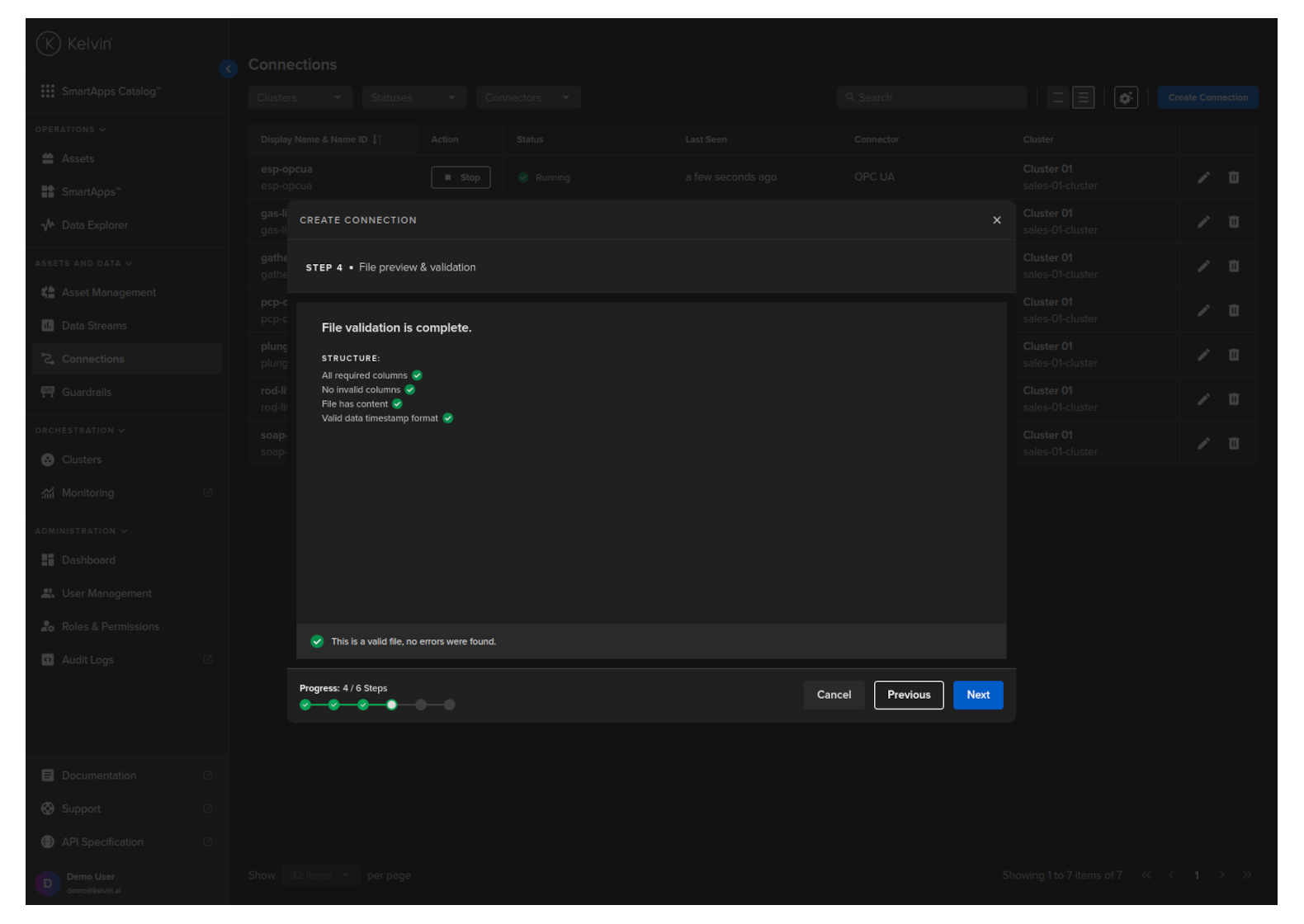Image resolution: width=1304 pixels, height=924 pixels.
Task: Close the Create Connection dialog
Action: click(996, 220)
